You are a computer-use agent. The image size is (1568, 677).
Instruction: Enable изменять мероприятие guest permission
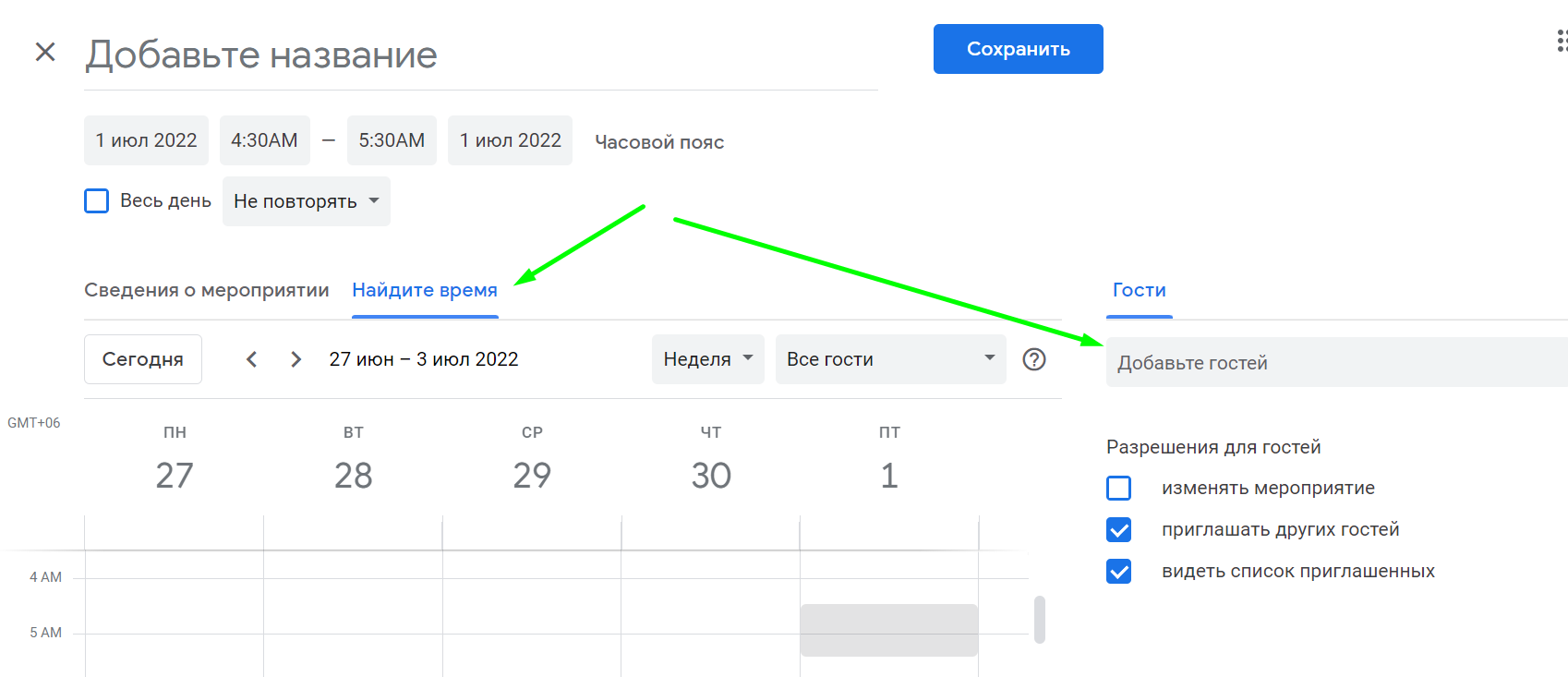tap(1118, 488)
